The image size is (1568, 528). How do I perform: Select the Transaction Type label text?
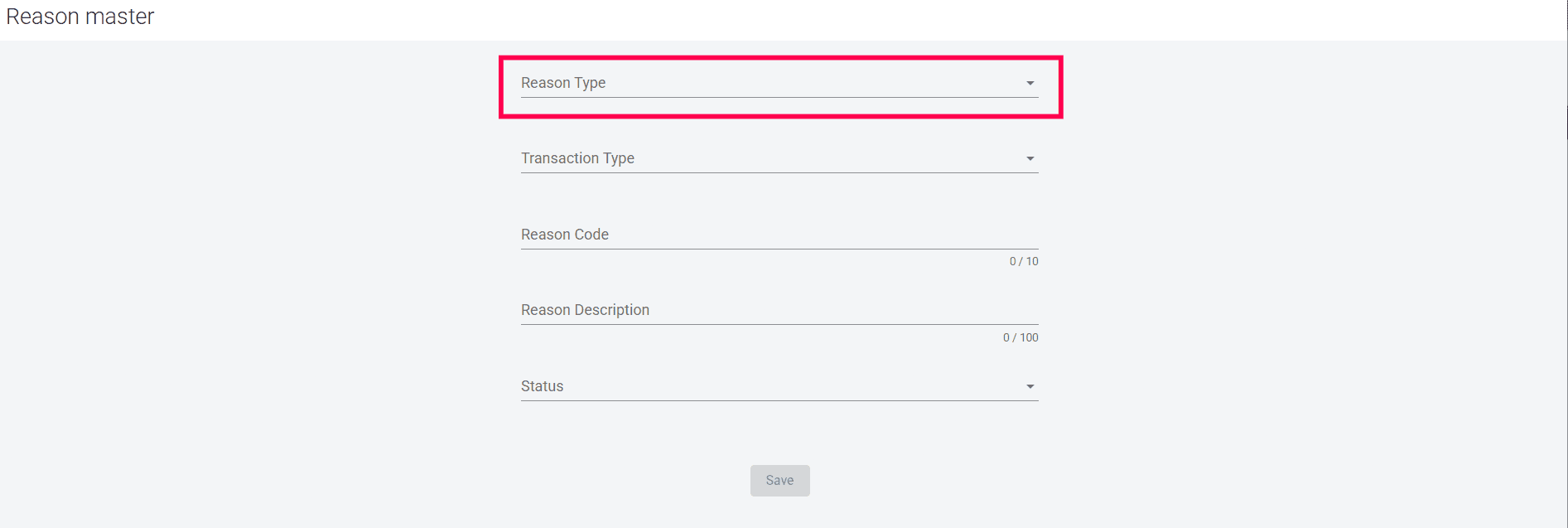pyautogui.click(x=577, y=158)
